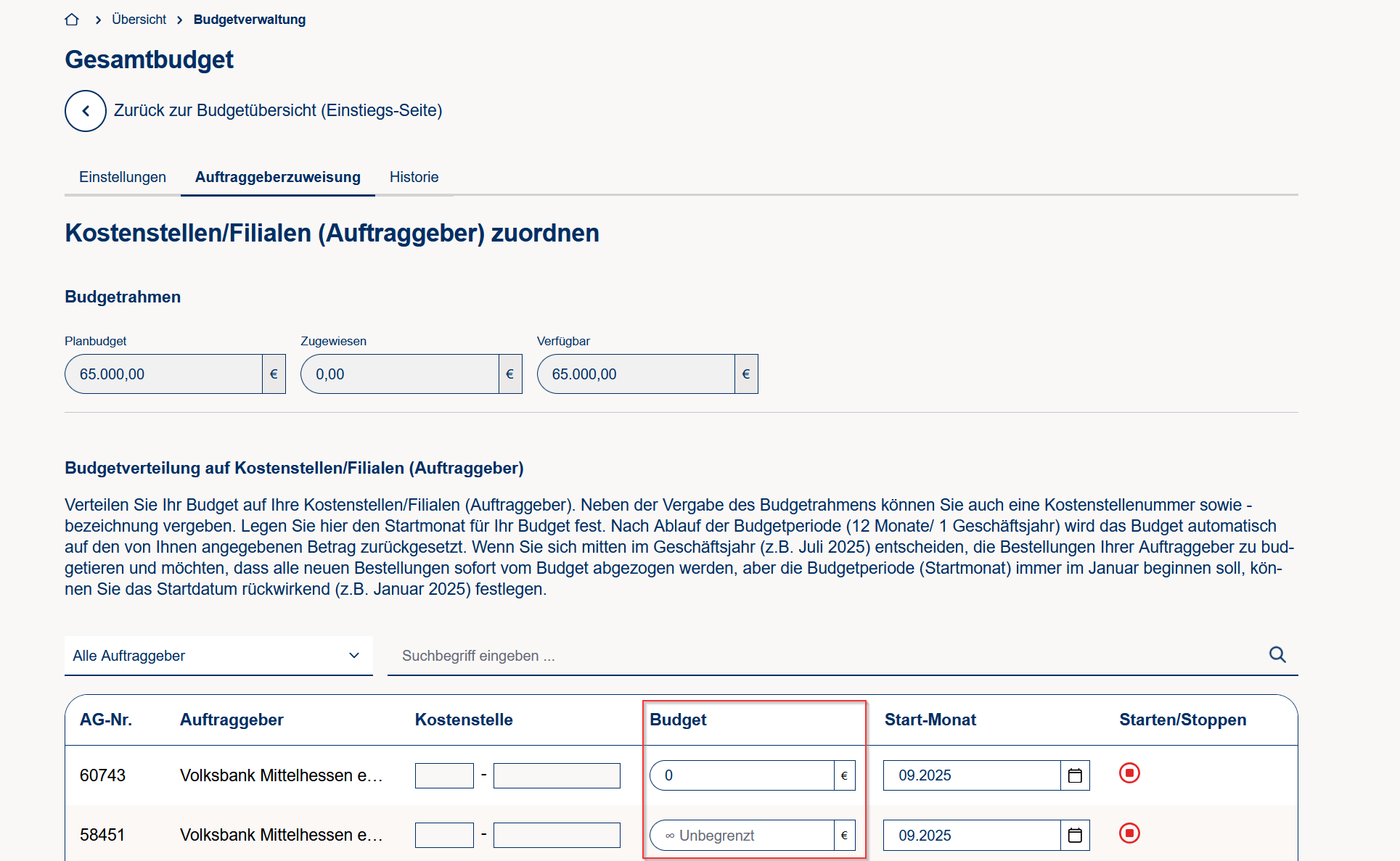The image size is (1400, 861).
Task: Switch to the Einstellungen tab
Action: (x=123, y=177)
